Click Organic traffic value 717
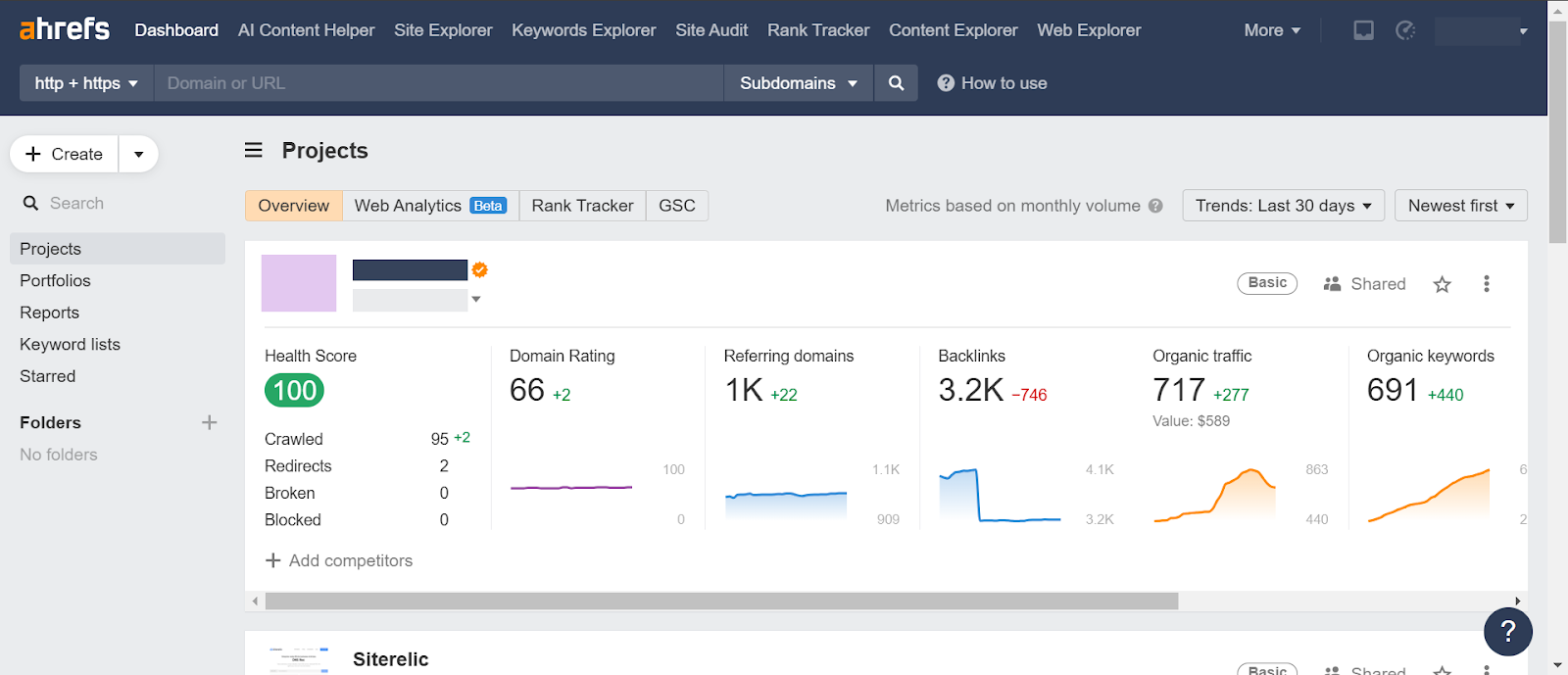 coord(1179,390)
